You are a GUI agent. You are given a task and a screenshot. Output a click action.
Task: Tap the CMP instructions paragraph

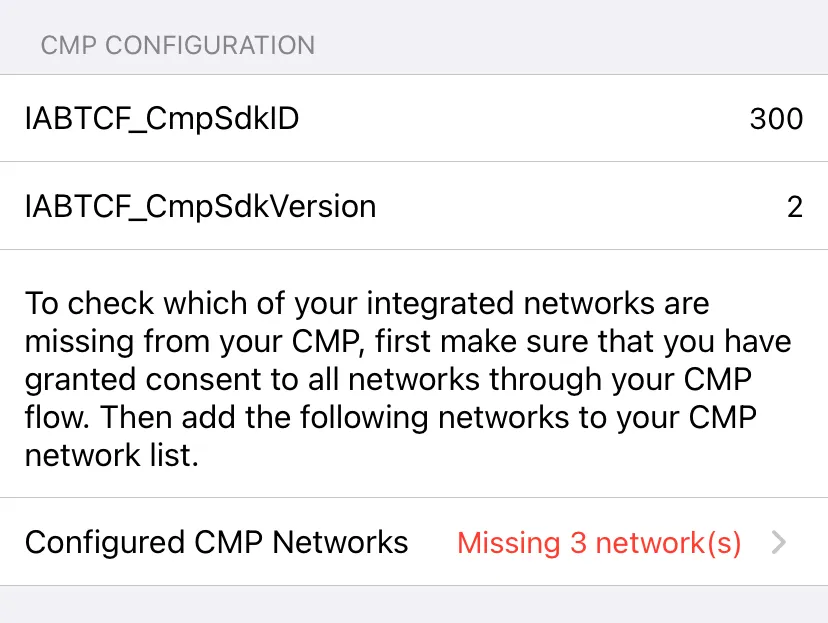tap(405, 379)
